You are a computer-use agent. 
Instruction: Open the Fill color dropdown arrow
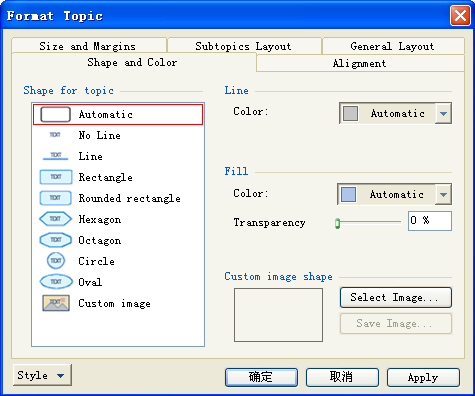pos(443,194)
